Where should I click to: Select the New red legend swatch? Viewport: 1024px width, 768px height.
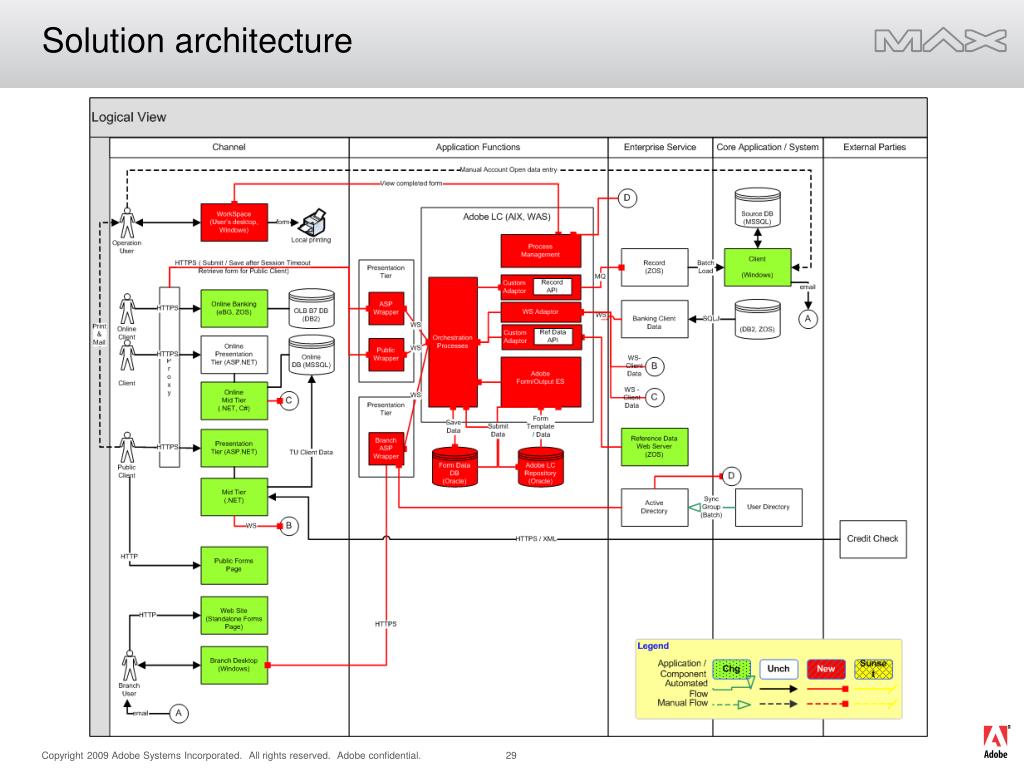[x=826, y=669]
